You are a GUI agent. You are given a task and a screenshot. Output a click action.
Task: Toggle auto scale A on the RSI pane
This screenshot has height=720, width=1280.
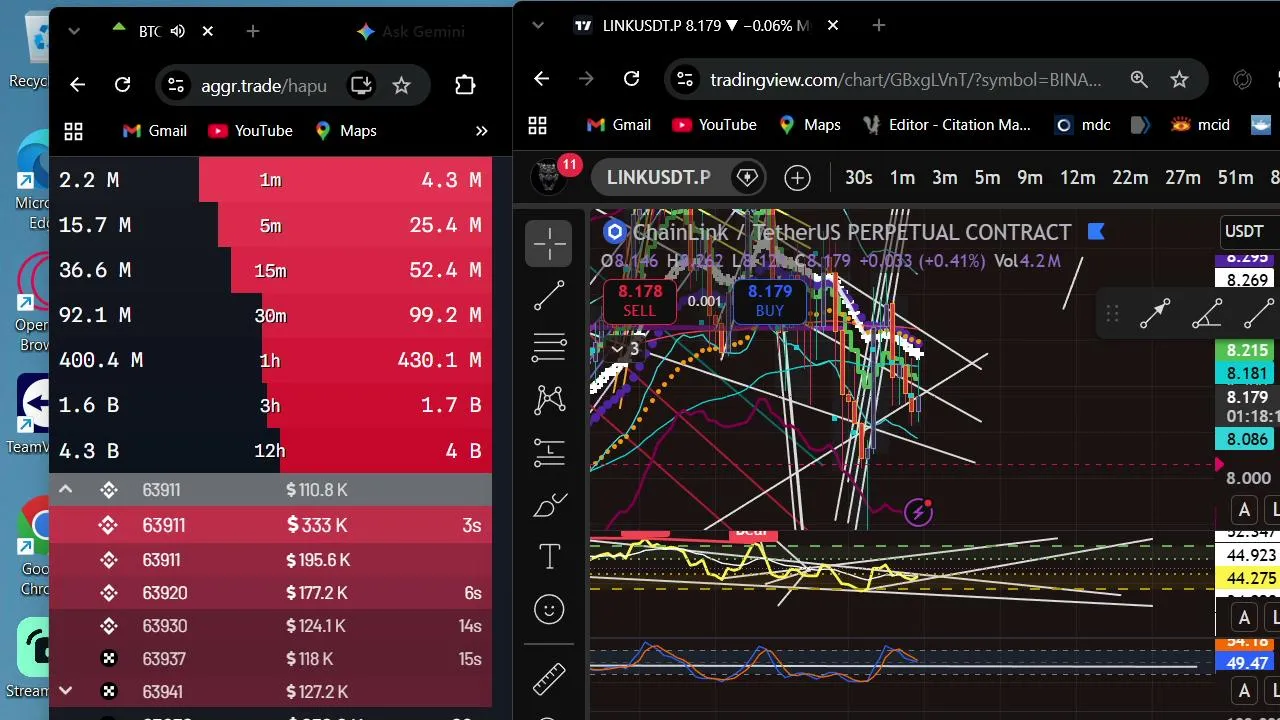(x=1244, y=617)
